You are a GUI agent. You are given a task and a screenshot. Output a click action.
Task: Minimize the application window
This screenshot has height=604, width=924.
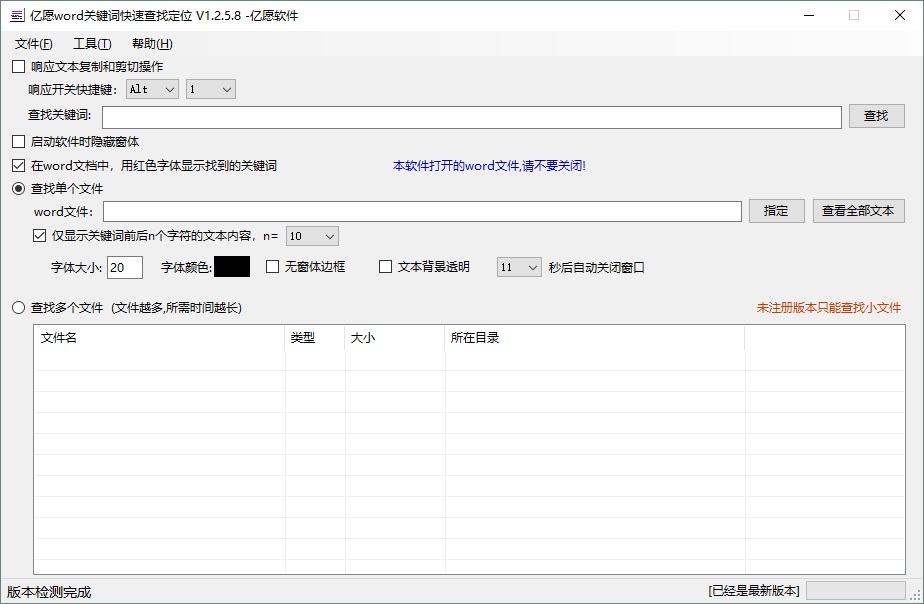[x=809, y=15]
